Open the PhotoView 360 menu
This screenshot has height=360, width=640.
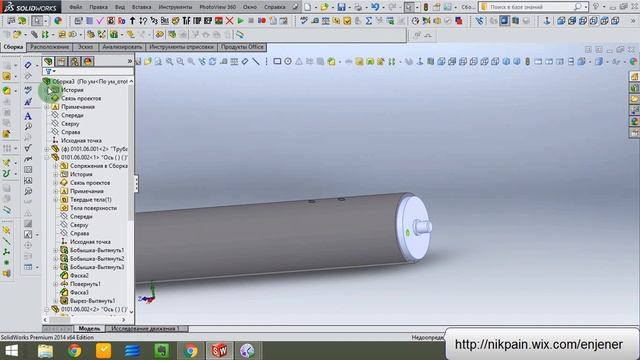[218, 7]
